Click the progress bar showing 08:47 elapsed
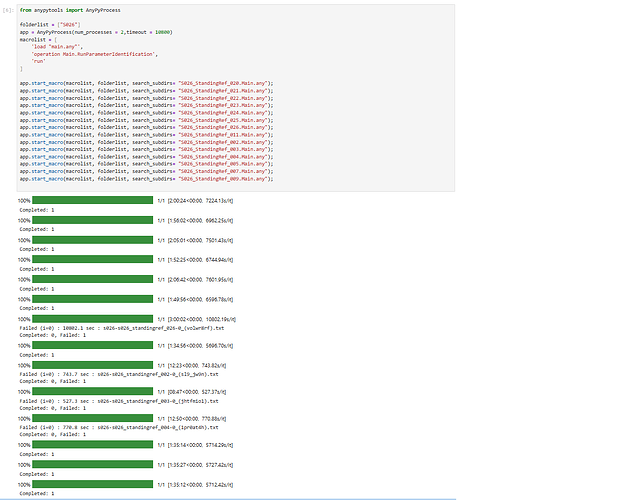The image size is (618, 500). [92, 391]
